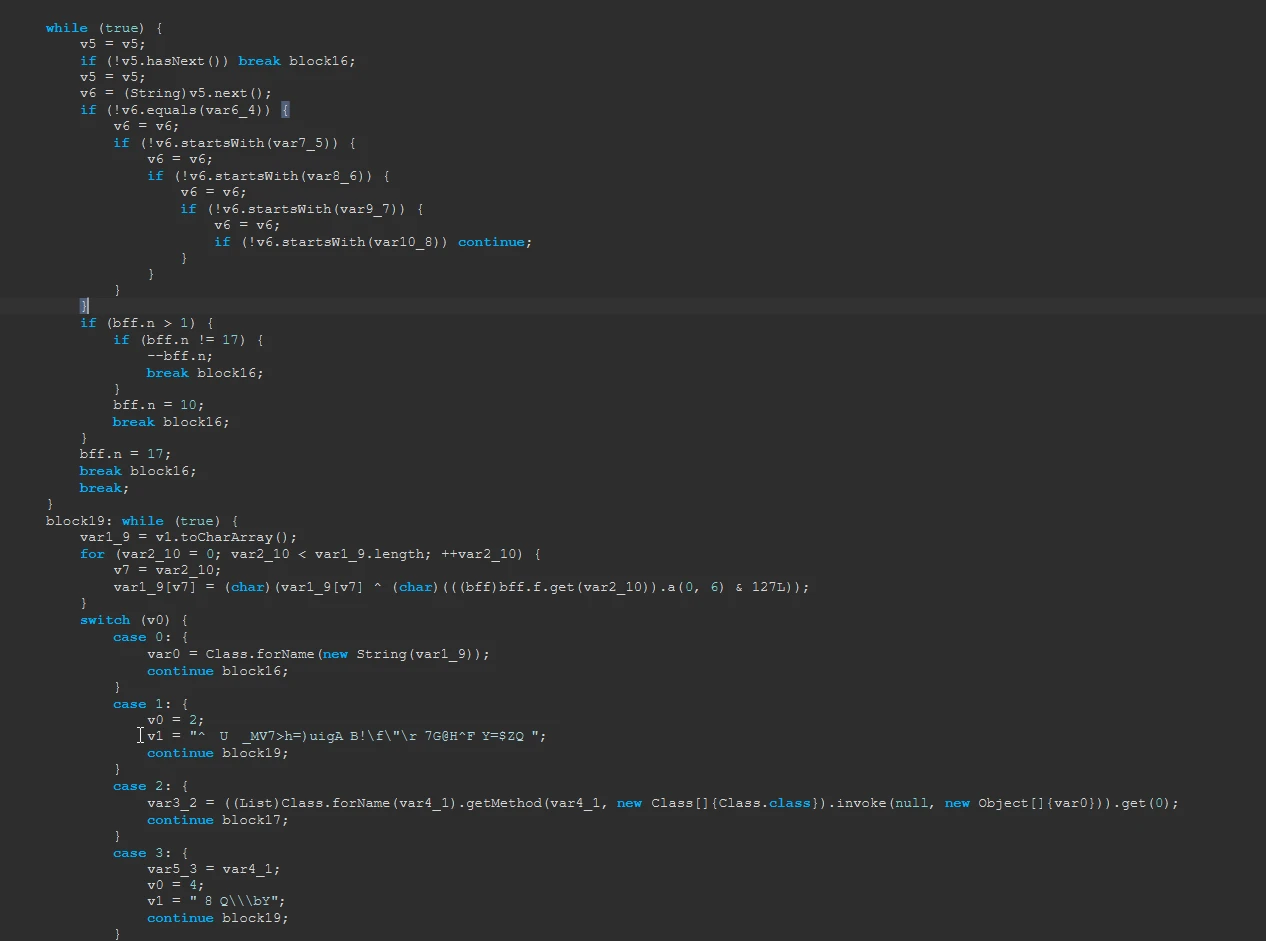This screenshot has width=1266, height=941.
Task: Click the 'switch (v0) {' statement
Action: click(x=134, y=620)
